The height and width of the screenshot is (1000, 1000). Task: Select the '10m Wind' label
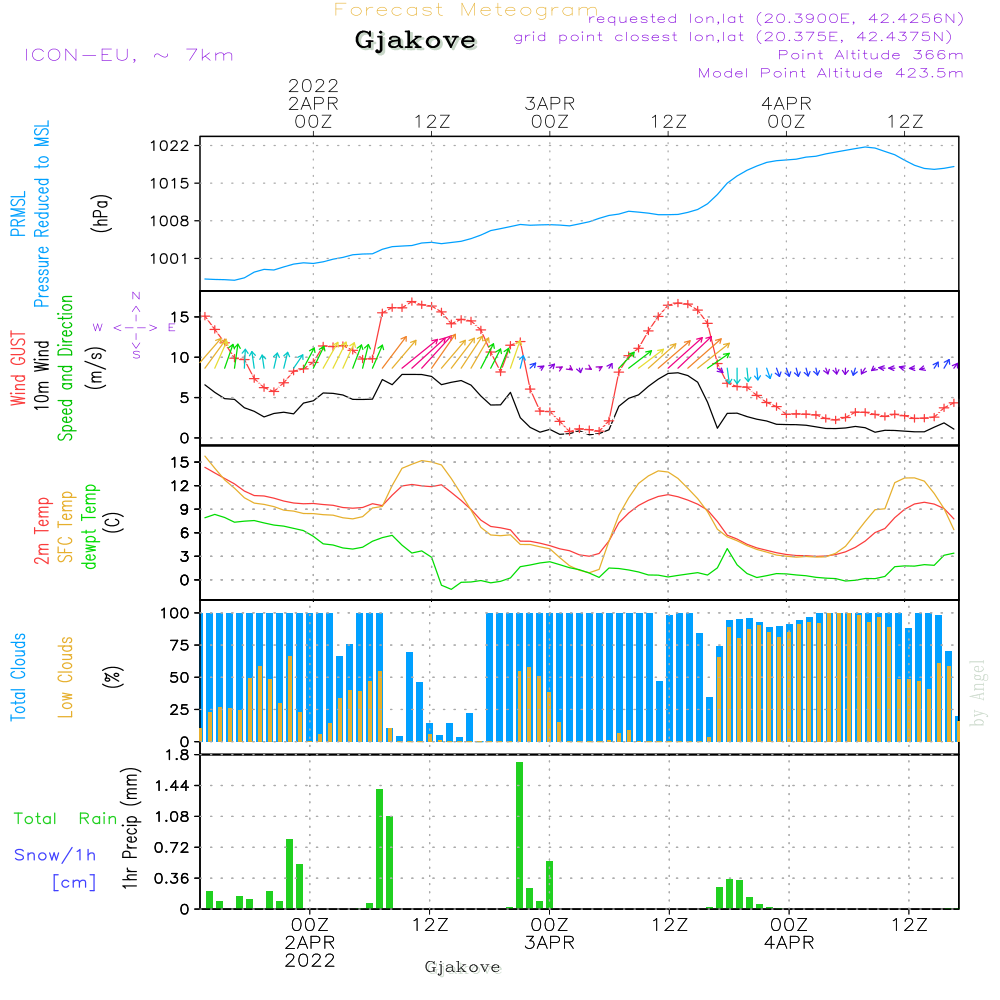point(41,375)
